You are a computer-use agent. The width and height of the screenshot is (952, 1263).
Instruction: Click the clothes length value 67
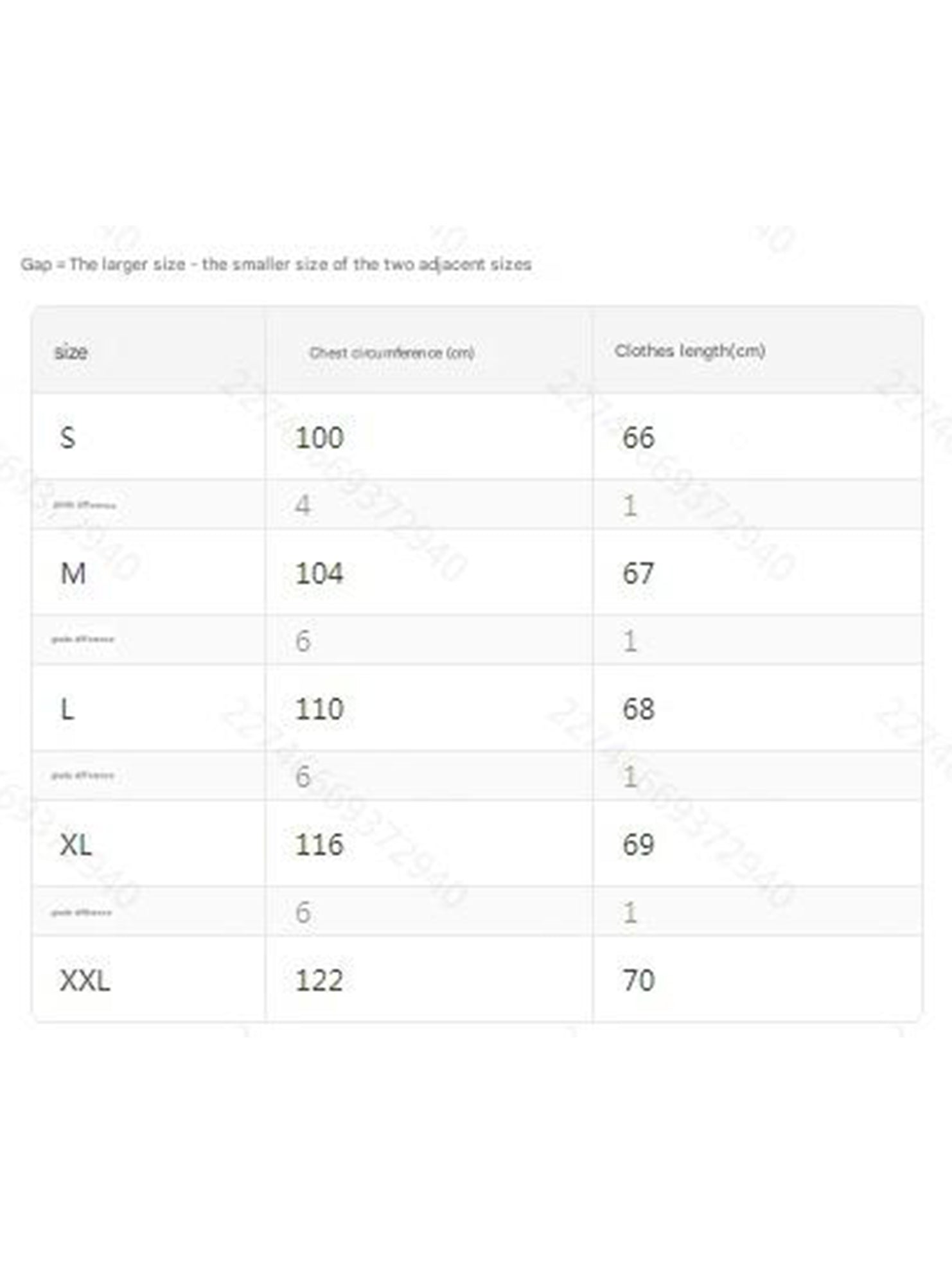[639, 573]
